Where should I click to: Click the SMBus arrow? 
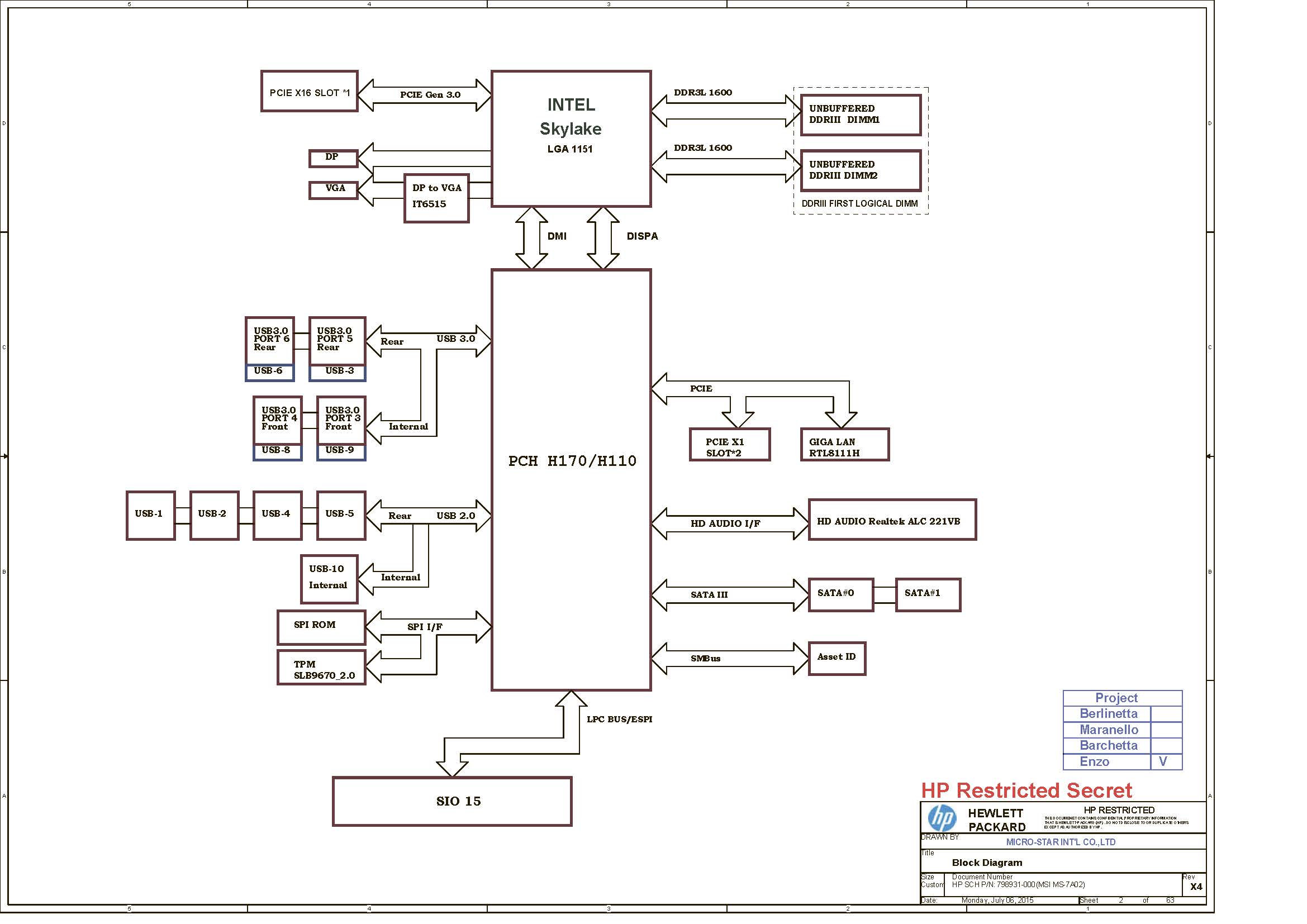[x=729, y=658]
